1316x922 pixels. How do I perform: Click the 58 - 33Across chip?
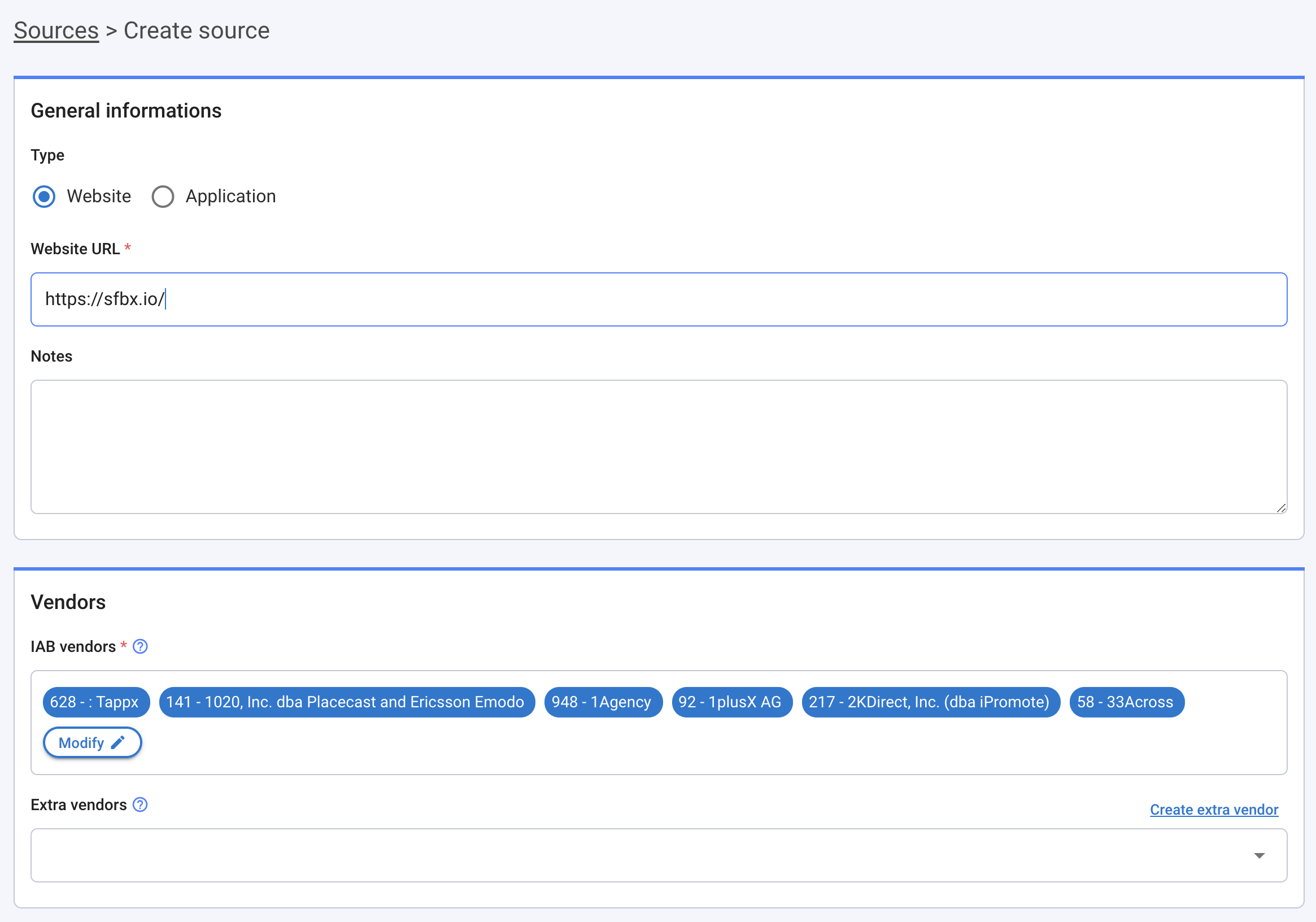(x=1125, y=702)
